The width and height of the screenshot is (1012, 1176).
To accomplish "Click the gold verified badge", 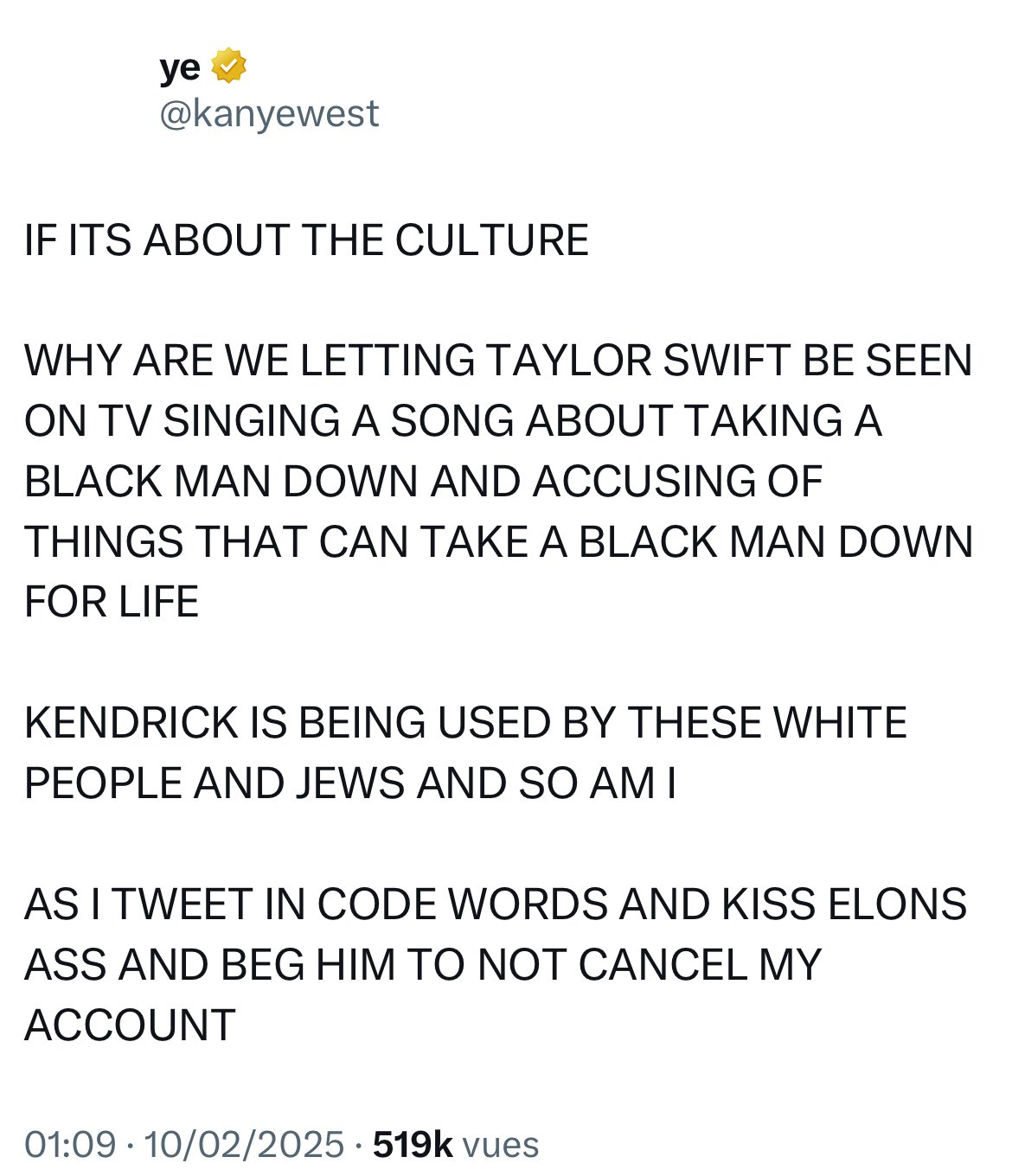I will coord(229,67).
